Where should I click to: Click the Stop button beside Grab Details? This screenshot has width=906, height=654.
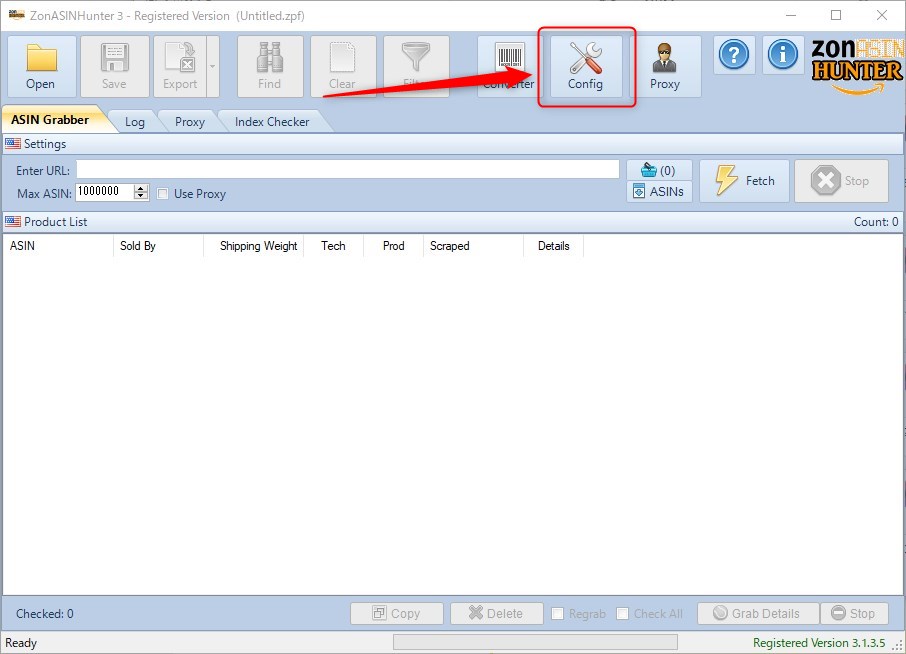[854, 613]
